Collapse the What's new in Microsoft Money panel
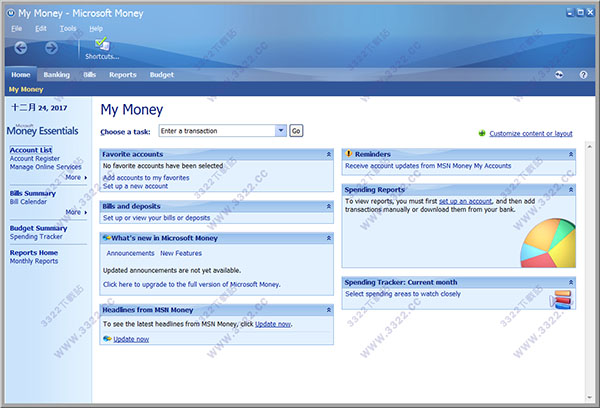The height and width of the screenshot is (408, 600). 328,238
